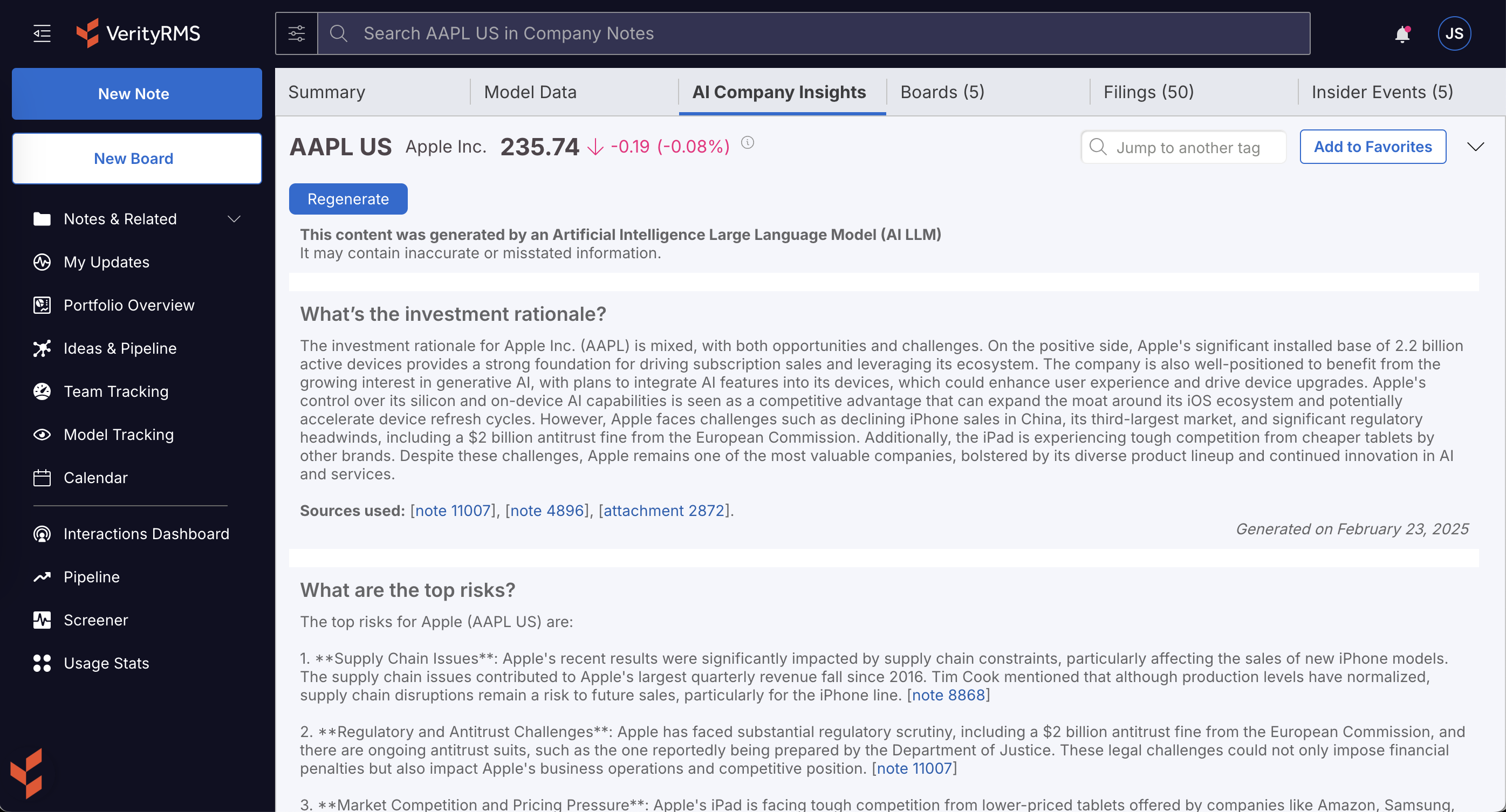Click the Add to Favorites button
The width and height of the screenshot is (1506, 812).
[1372, 147]
